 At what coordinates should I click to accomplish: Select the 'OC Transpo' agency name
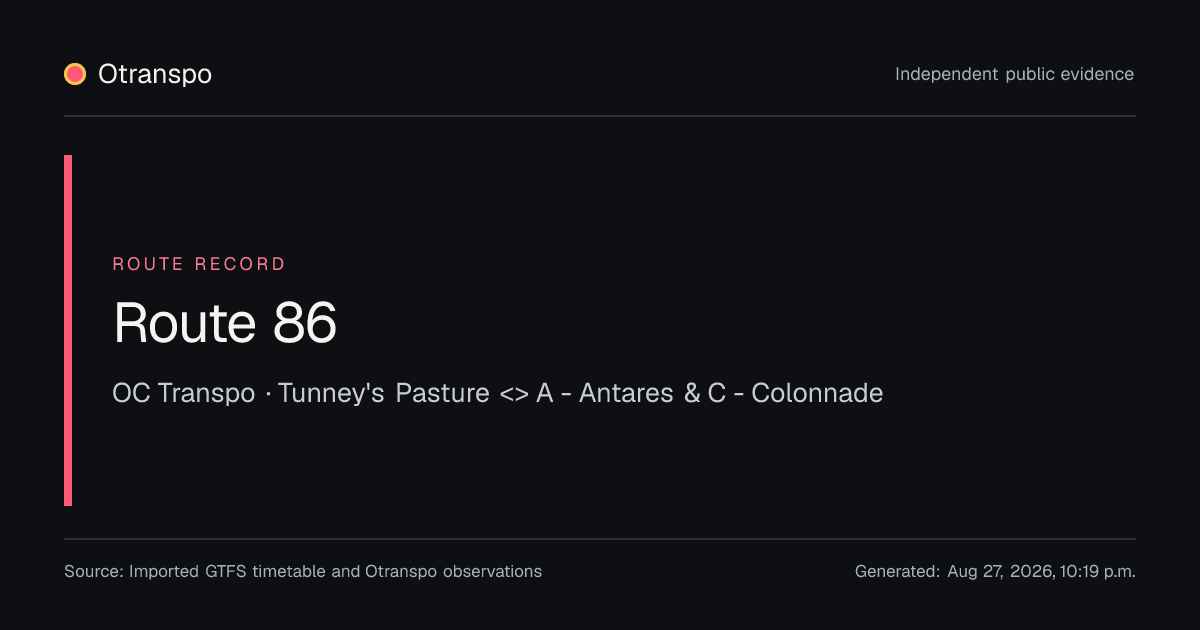tap(184, 393)
